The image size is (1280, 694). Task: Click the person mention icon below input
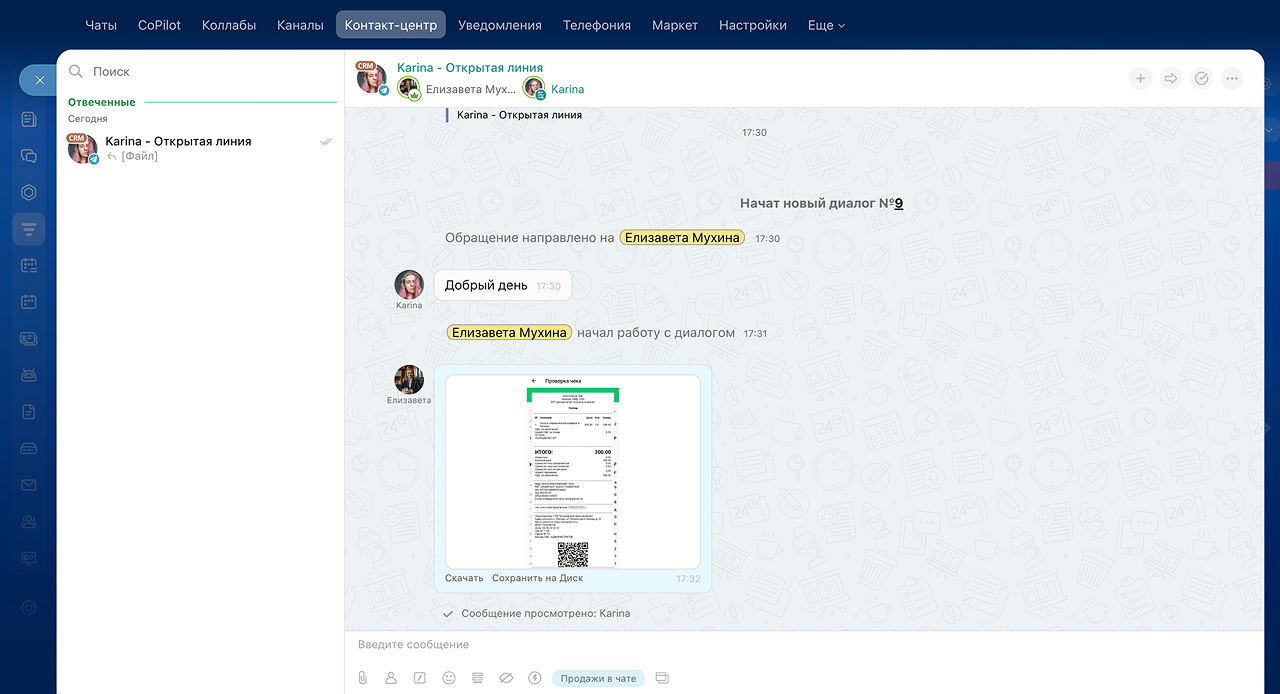tap(391, 678)
